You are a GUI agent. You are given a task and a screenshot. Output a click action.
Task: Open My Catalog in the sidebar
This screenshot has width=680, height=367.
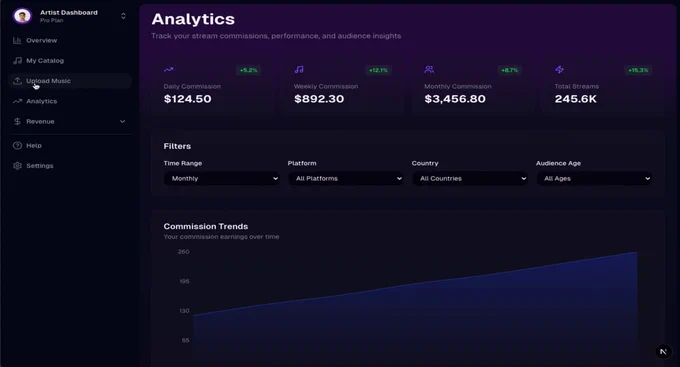[x=70, y=61]
